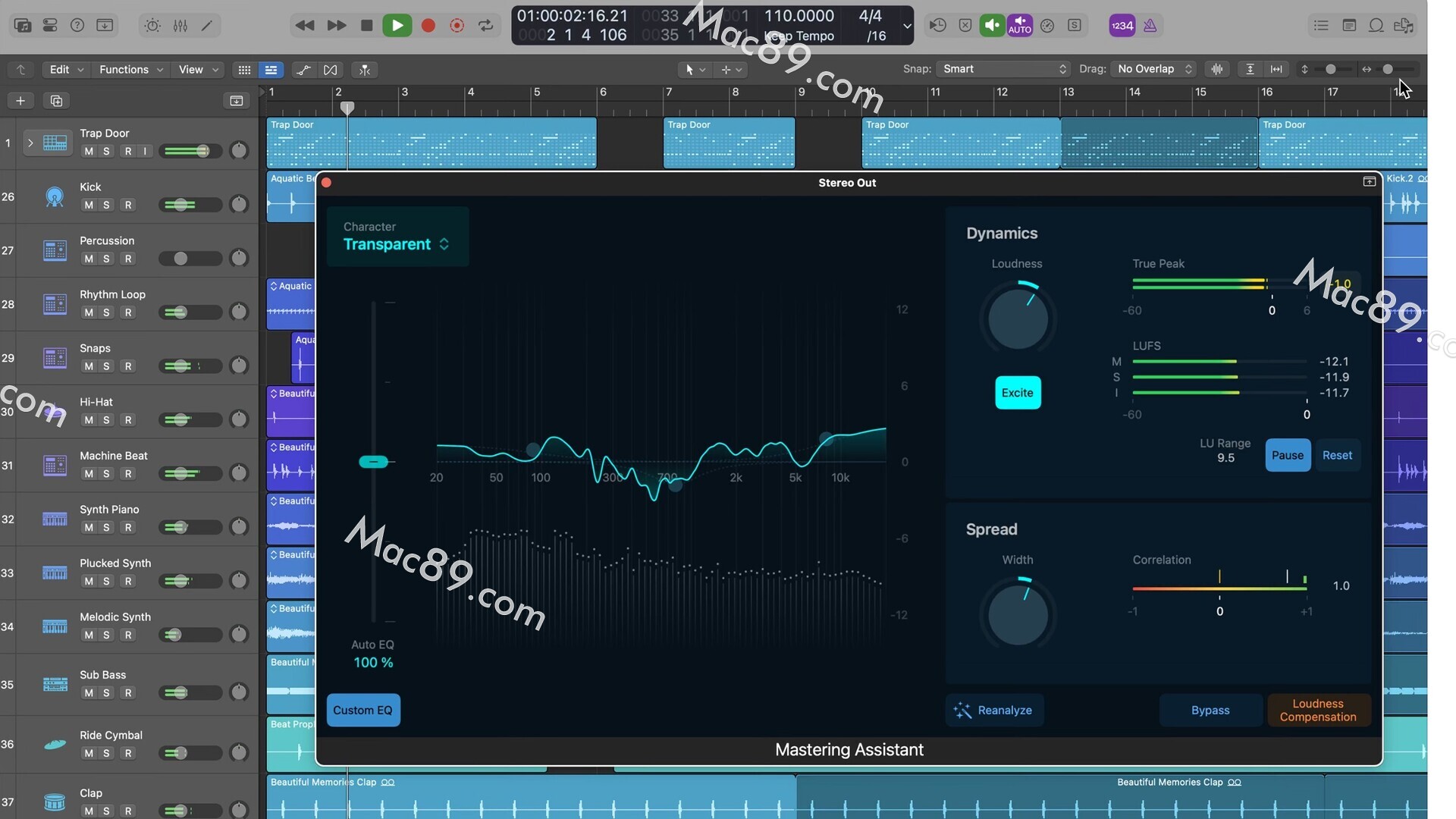Screen dimensions: 1456x819
Task: Open the Edit menu
Action: tap(65, 70)
